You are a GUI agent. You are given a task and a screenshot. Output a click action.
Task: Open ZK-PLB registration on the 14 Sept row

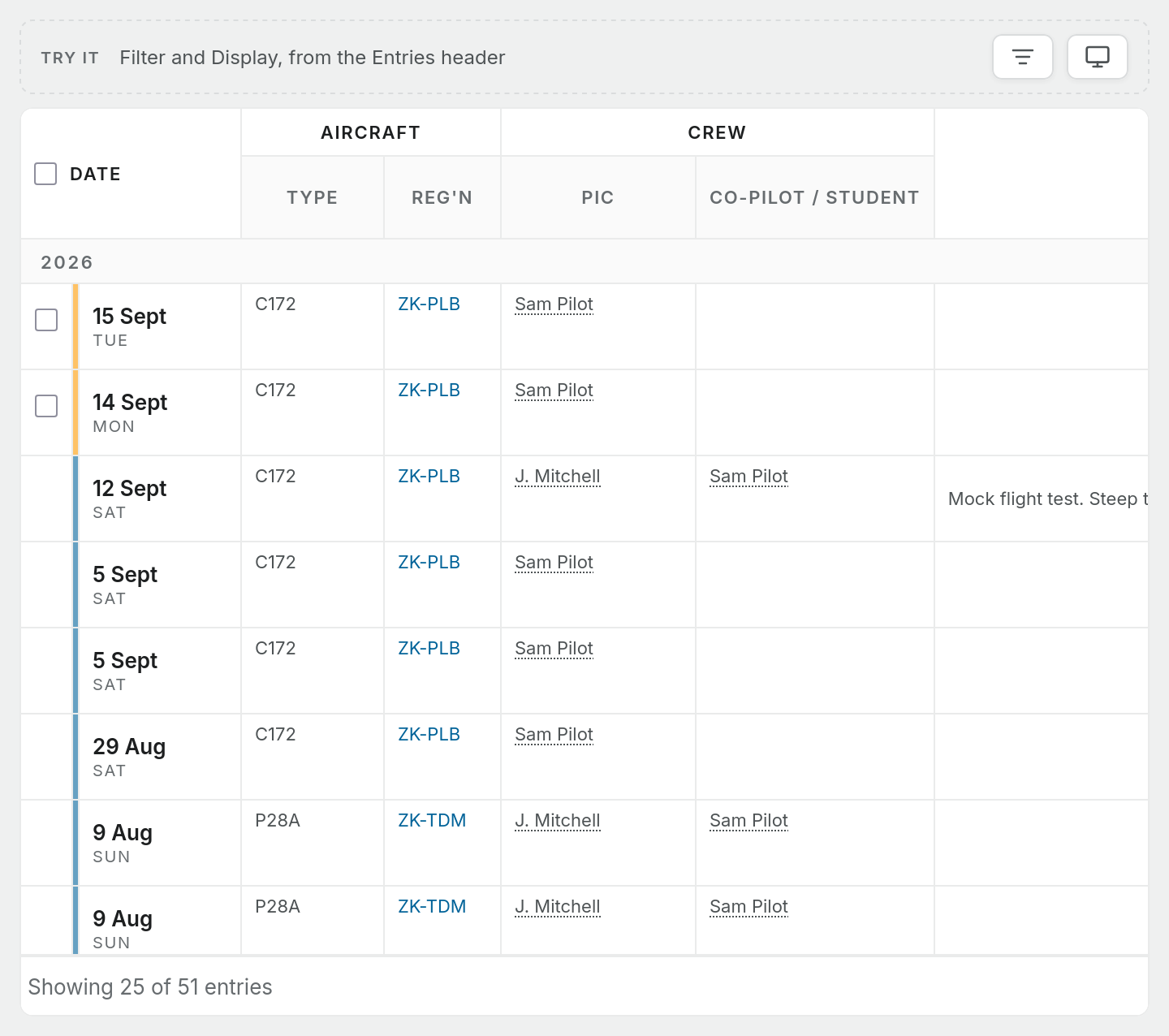[429, 391]
